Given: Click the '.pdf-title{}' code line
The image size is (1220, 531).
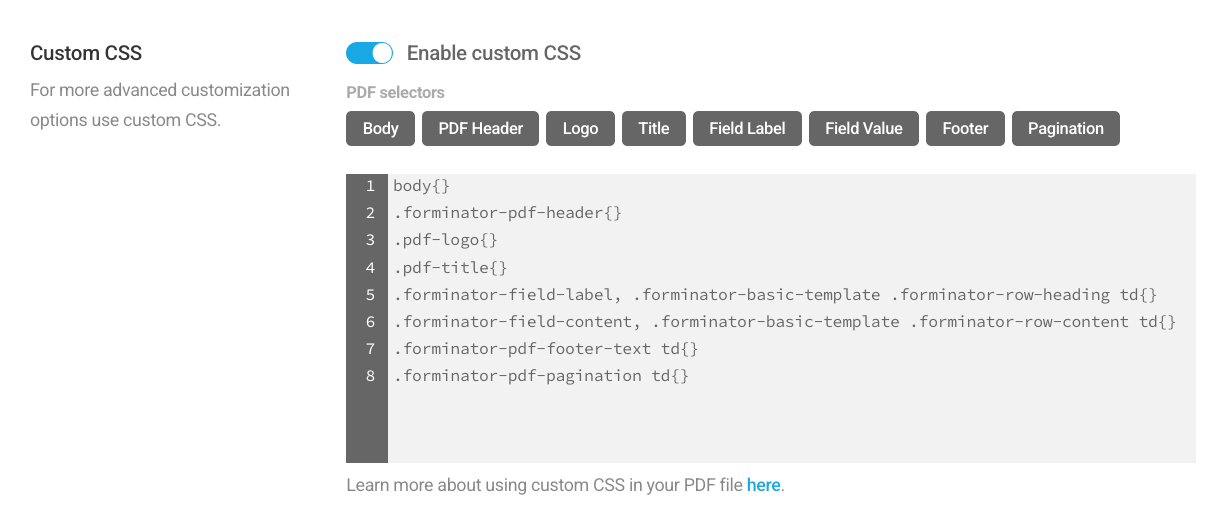Looking at the screenshot, I should 450,268.
